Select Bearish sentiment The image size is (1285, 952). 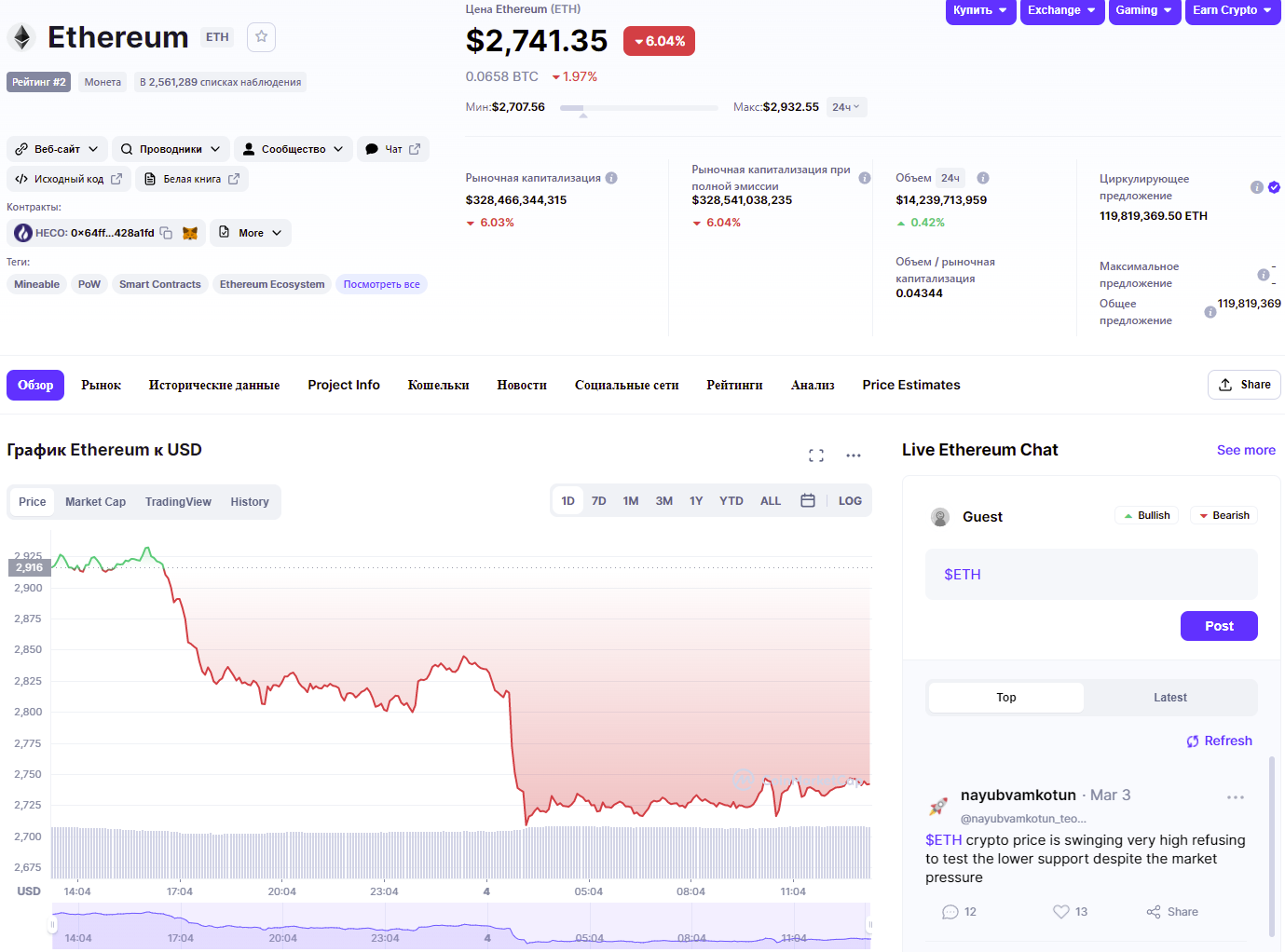[1223, 515]
